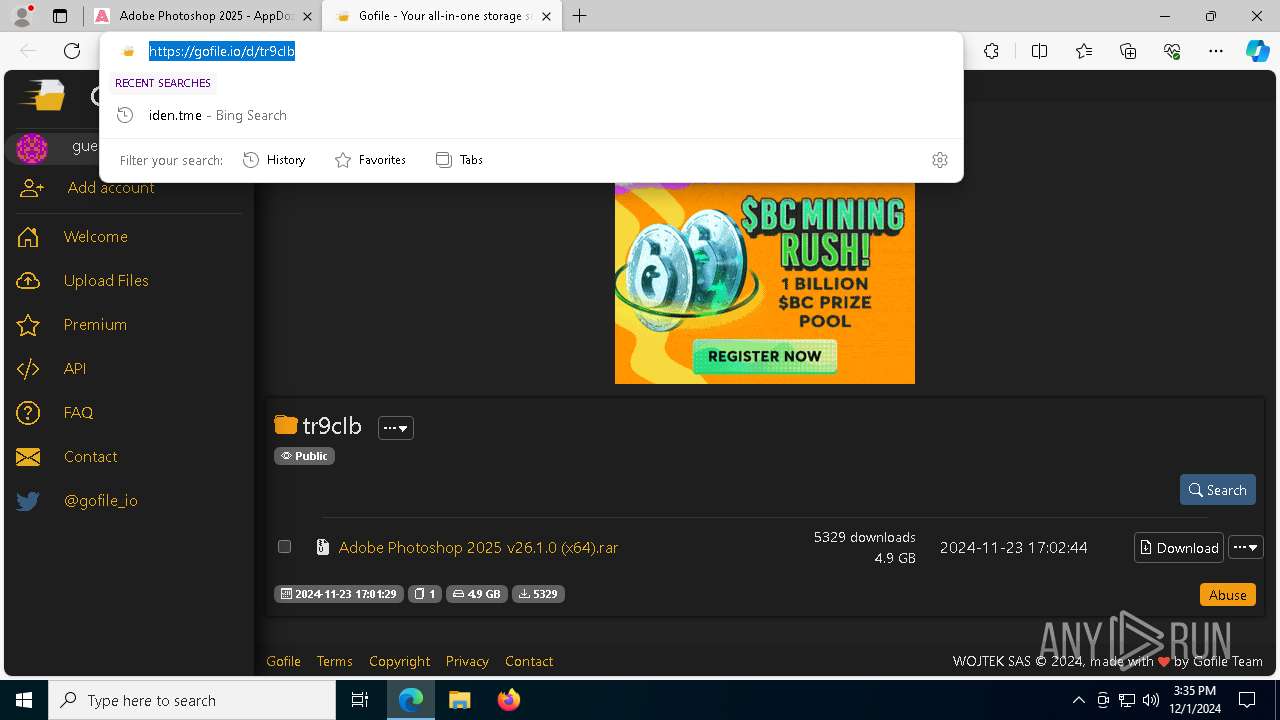Filter the search by Favorites
1280x720 pixels.
[370, 160]
